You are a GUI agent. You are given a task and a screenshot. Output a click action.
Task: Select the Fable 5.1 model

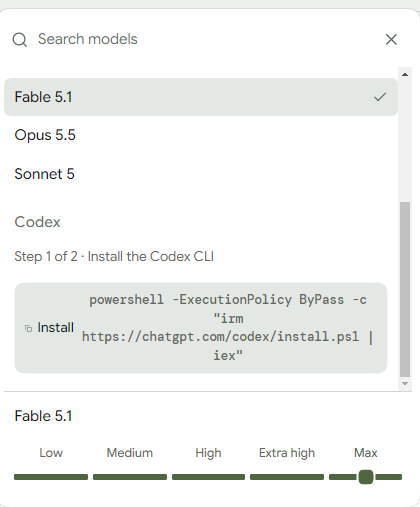click(201, 97)
